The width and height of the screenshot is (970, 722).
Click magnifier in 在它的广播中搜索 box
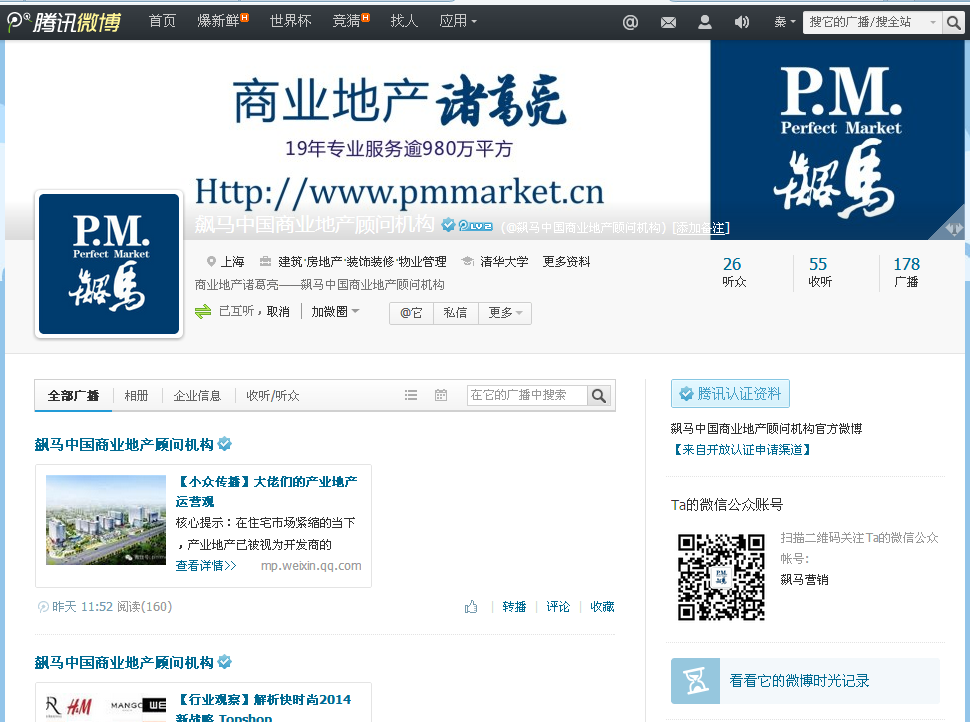coord(598,396)
